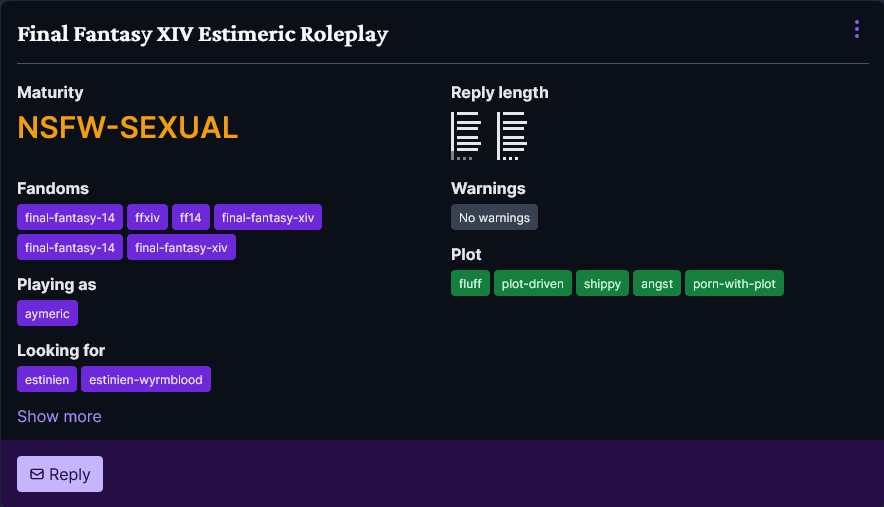Select the ff14 fandom tag
The width and height of the screenshot is (884, 507).
191,217
